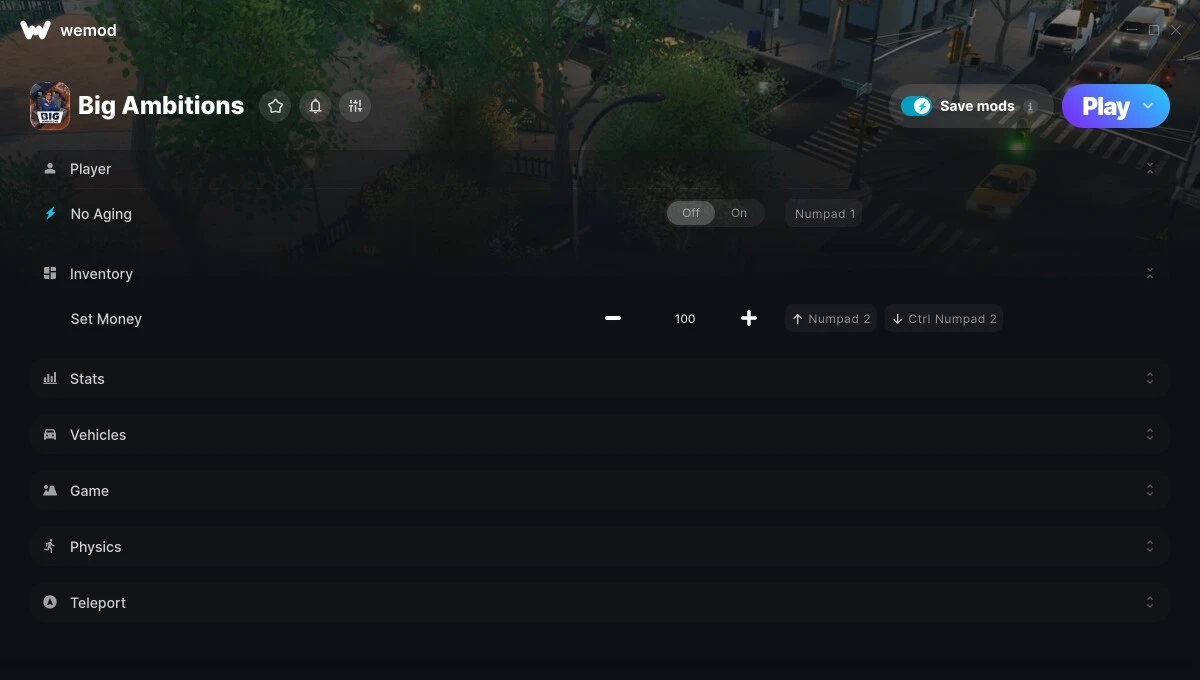The image size is (1200, 680).
Task: Collapse the Player category chevron
Action: click(x=1150, y=168)
